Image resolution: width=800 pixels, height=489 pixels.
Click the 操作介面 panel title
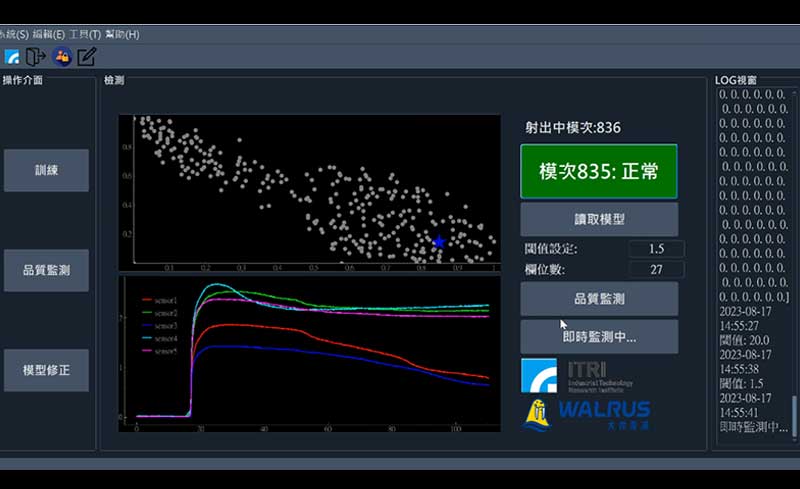pyautogui.click(x=22, y=80)
